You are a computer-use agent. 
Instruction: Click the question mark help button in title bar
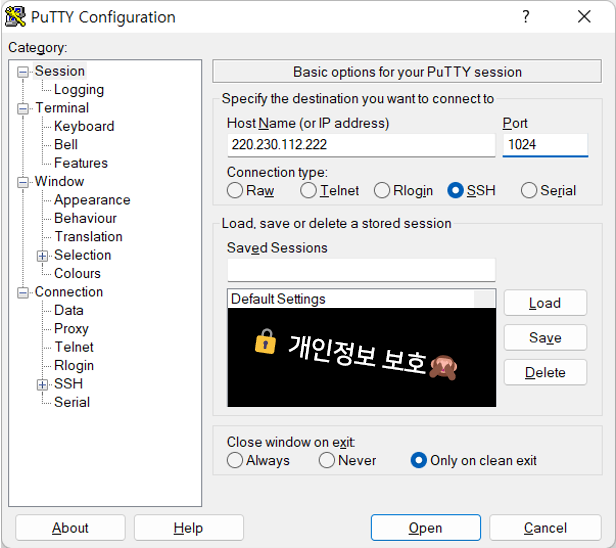[526, 17]
